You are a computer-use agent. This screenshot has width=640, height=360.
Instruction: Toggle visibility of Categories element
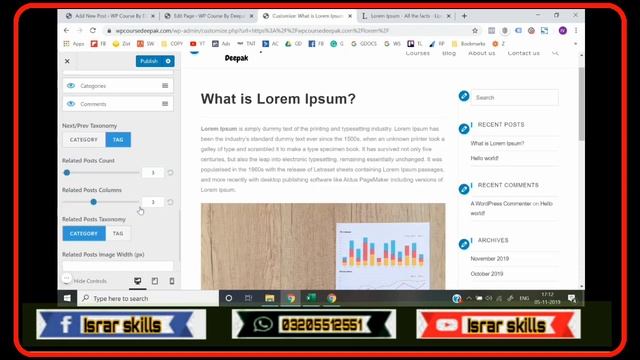pos(71,86)
